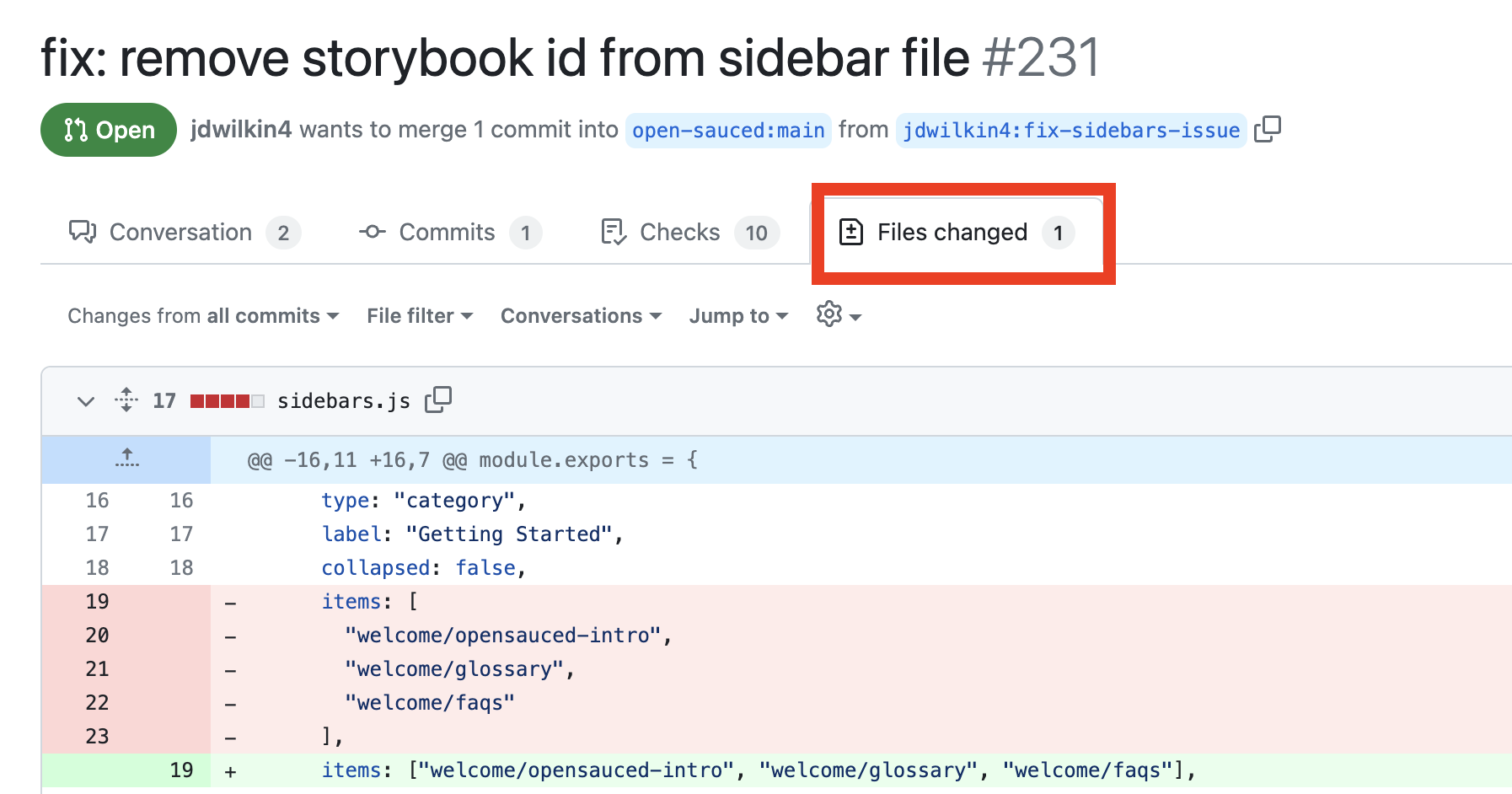The width and height of the screenshot is (1512, 794).
Task: Open the Changes from all commits dropdown
Action: (x=201, y=315)
